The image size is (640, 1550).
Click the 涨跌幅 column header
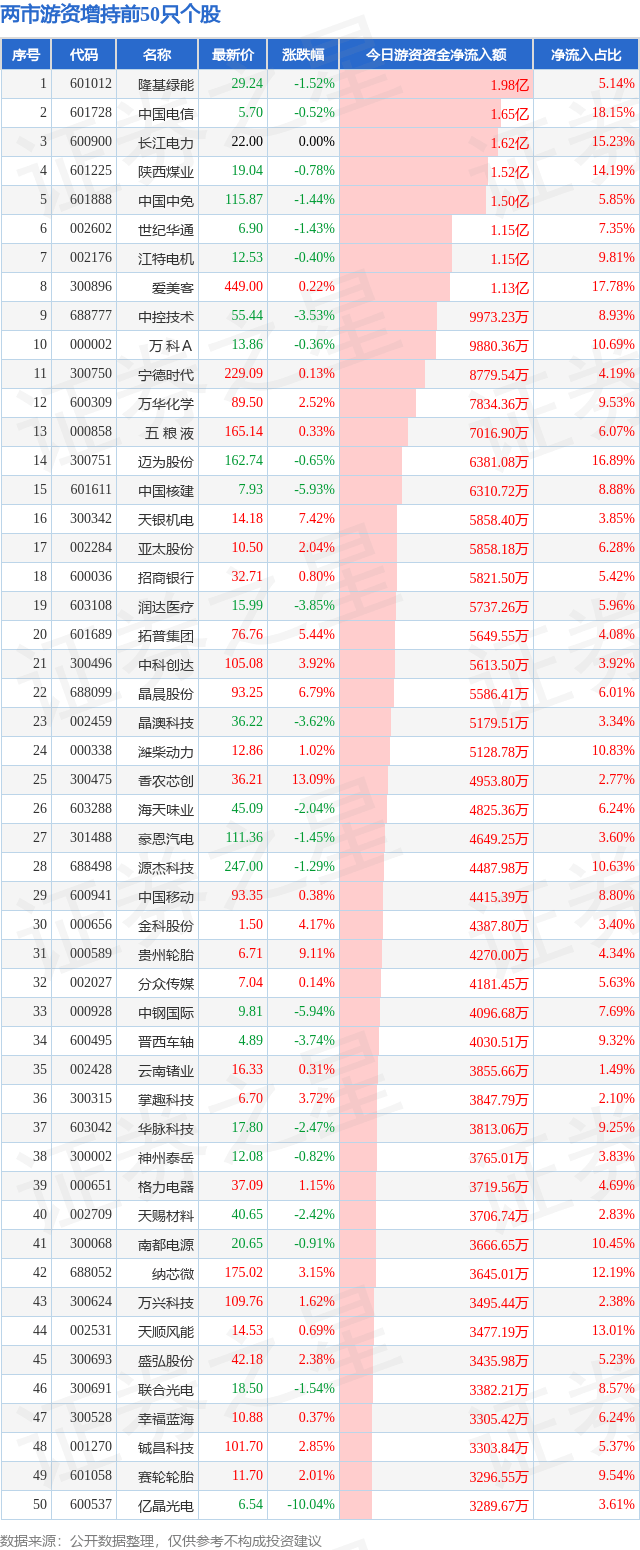(x=303, y=55)
